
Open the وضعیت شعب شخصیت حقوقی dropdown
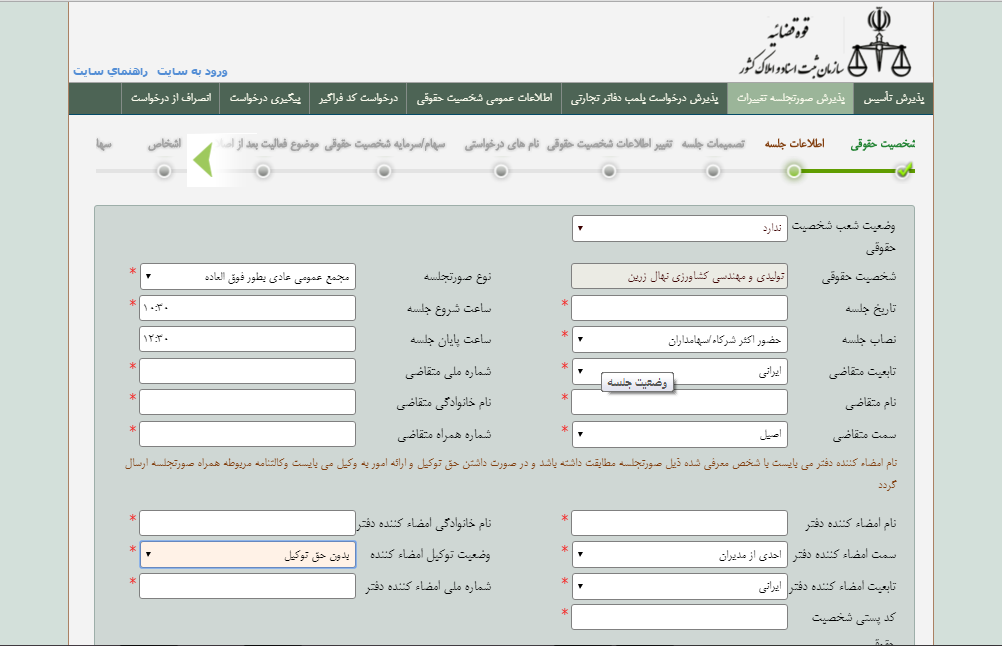click(x=679, y=228)
